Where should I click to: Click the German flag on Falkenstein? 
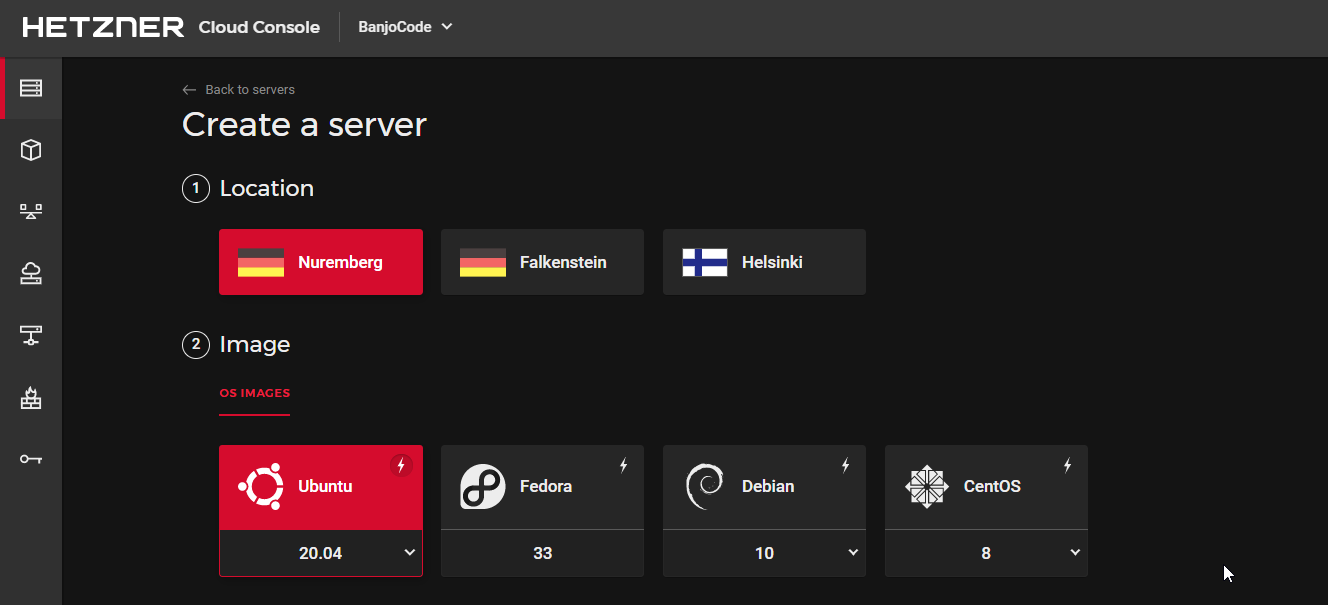483,263
